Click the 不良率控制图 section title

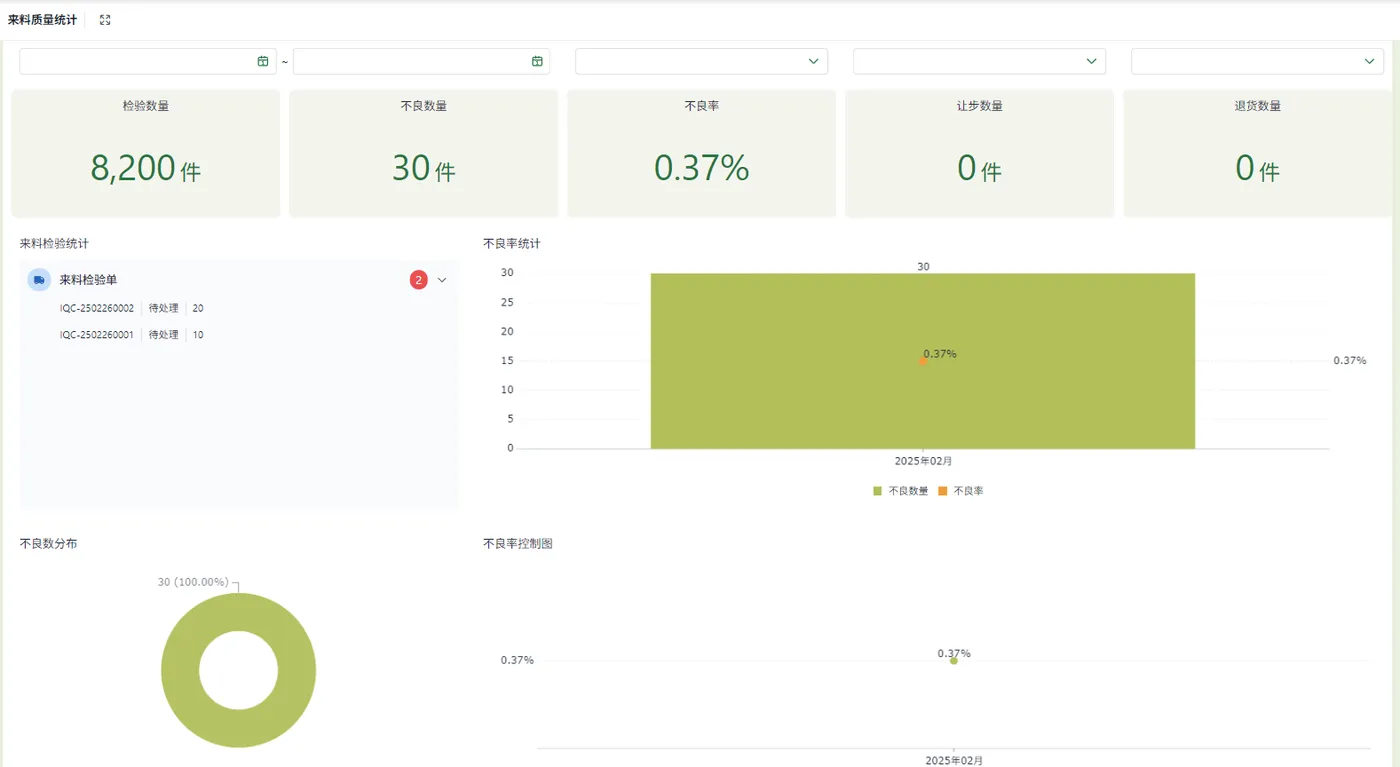(518, 544)
